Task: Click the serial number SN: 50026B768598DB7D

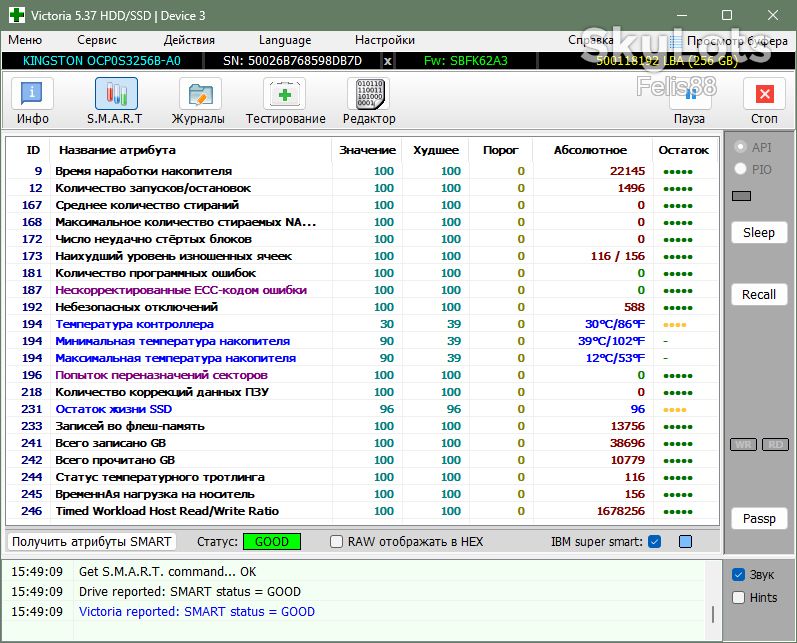Action: (292, 61)
